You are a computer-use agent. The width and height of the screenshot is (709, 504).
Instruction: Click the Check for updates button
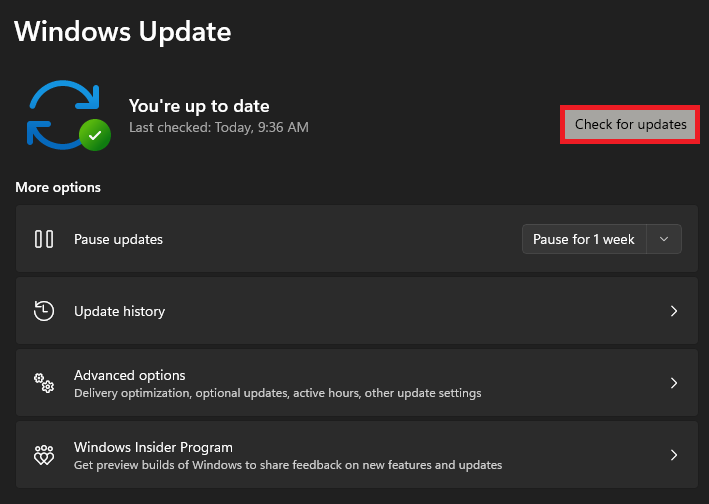pos(630,125)
